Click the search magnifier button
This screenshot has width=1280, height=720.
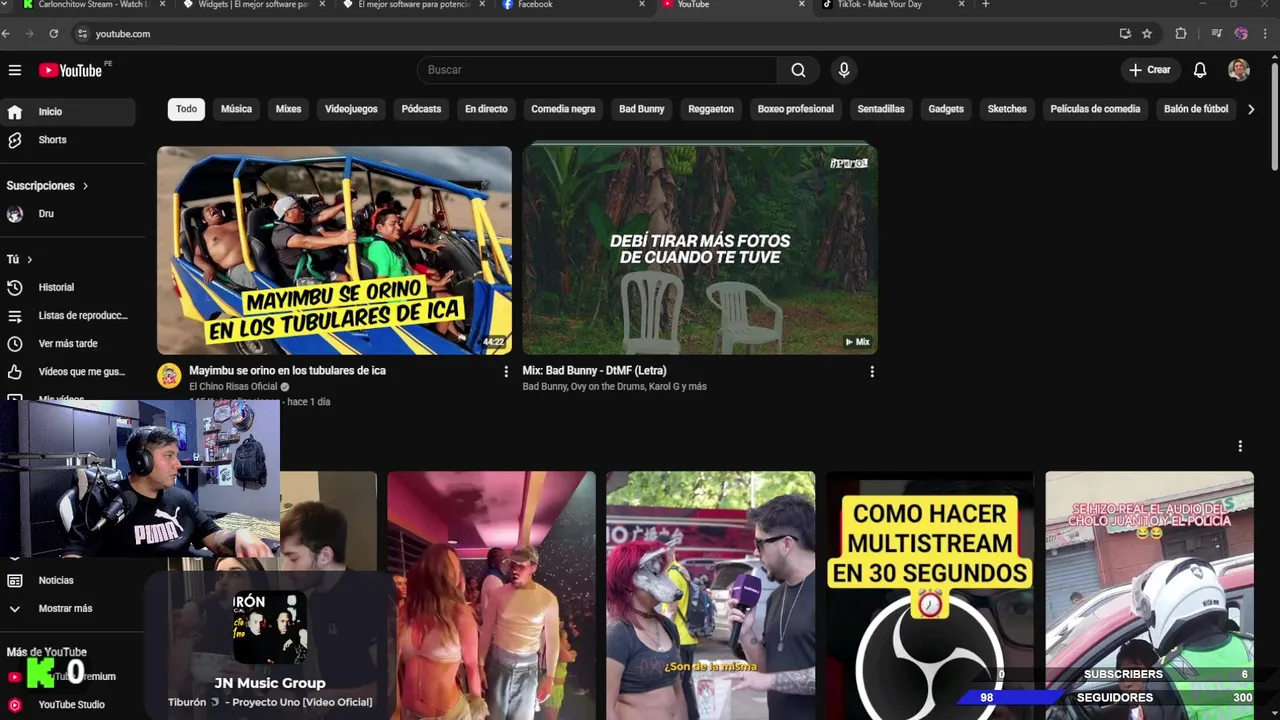click(798, 70)
